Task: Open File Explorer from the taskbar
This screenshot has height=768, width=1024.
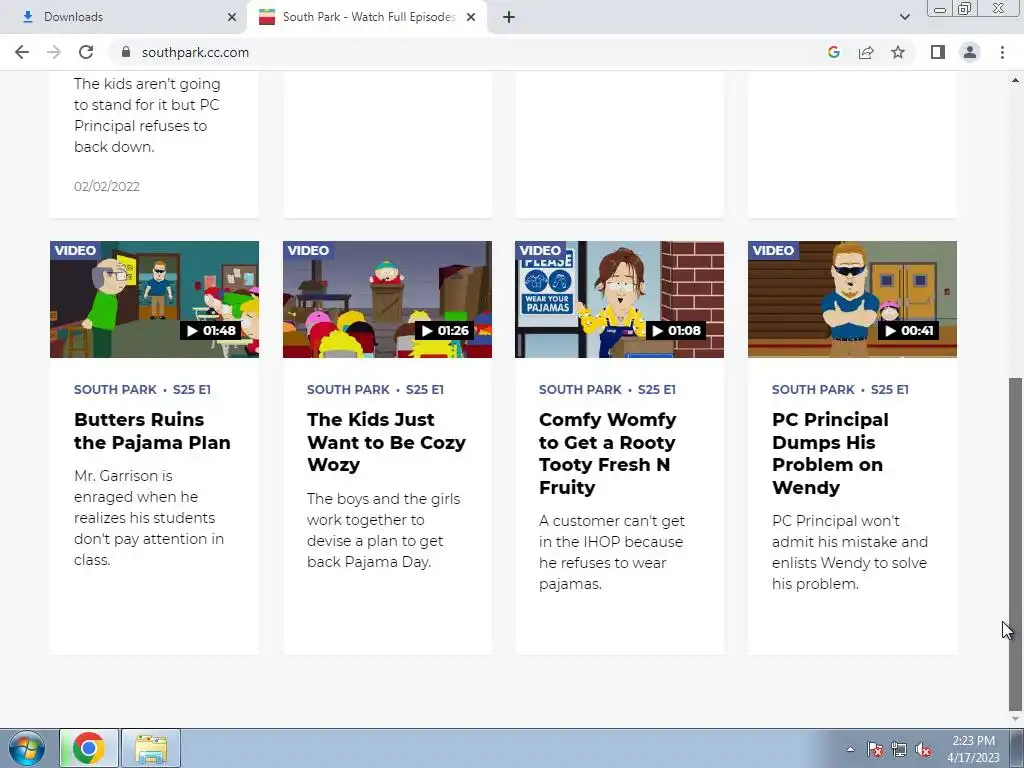Action: click(x=151, y=748)
